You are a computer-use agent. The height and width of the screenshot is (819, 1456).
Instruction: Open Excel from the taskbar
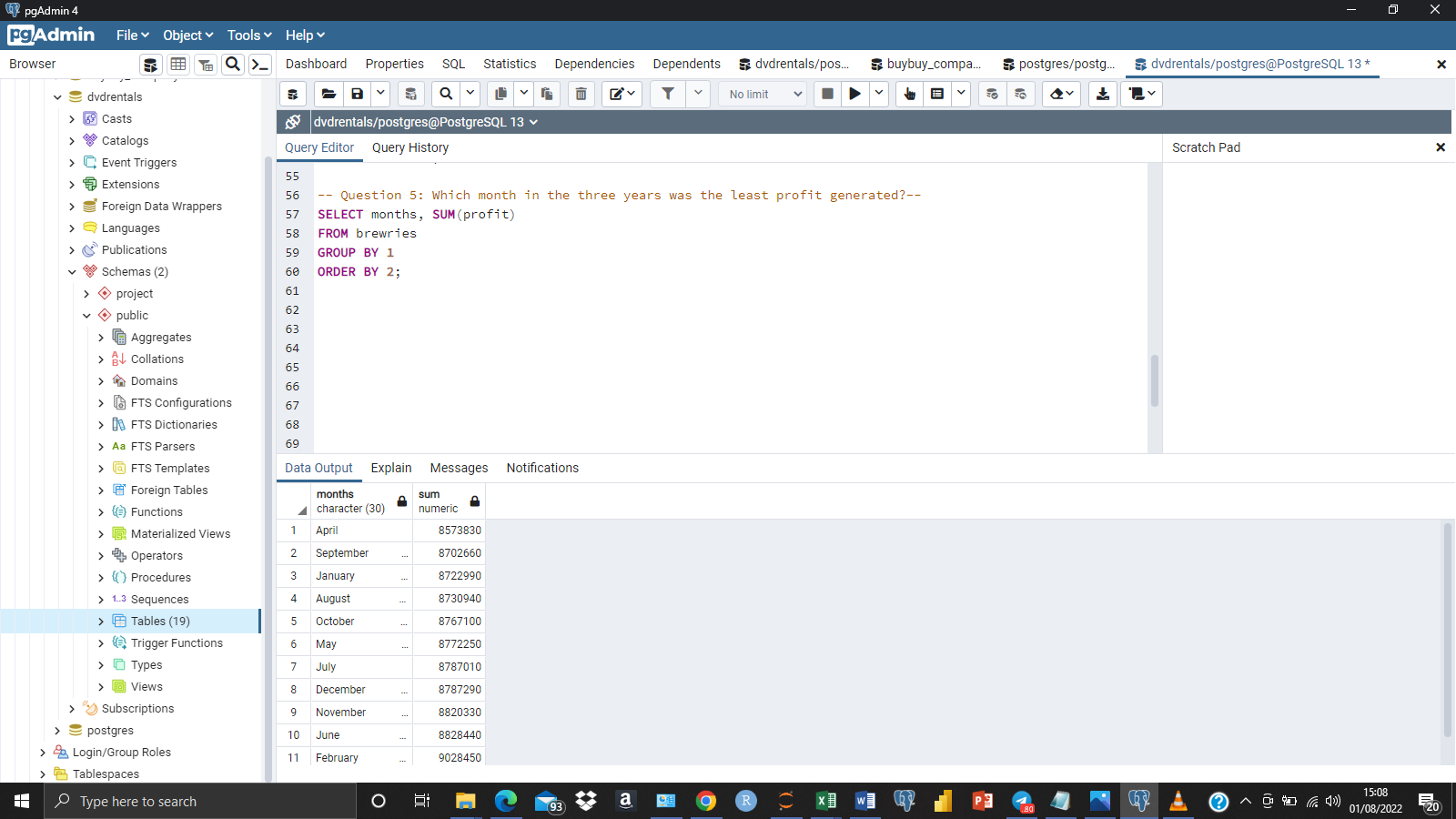pyautogui.click(x=825, y=802)
